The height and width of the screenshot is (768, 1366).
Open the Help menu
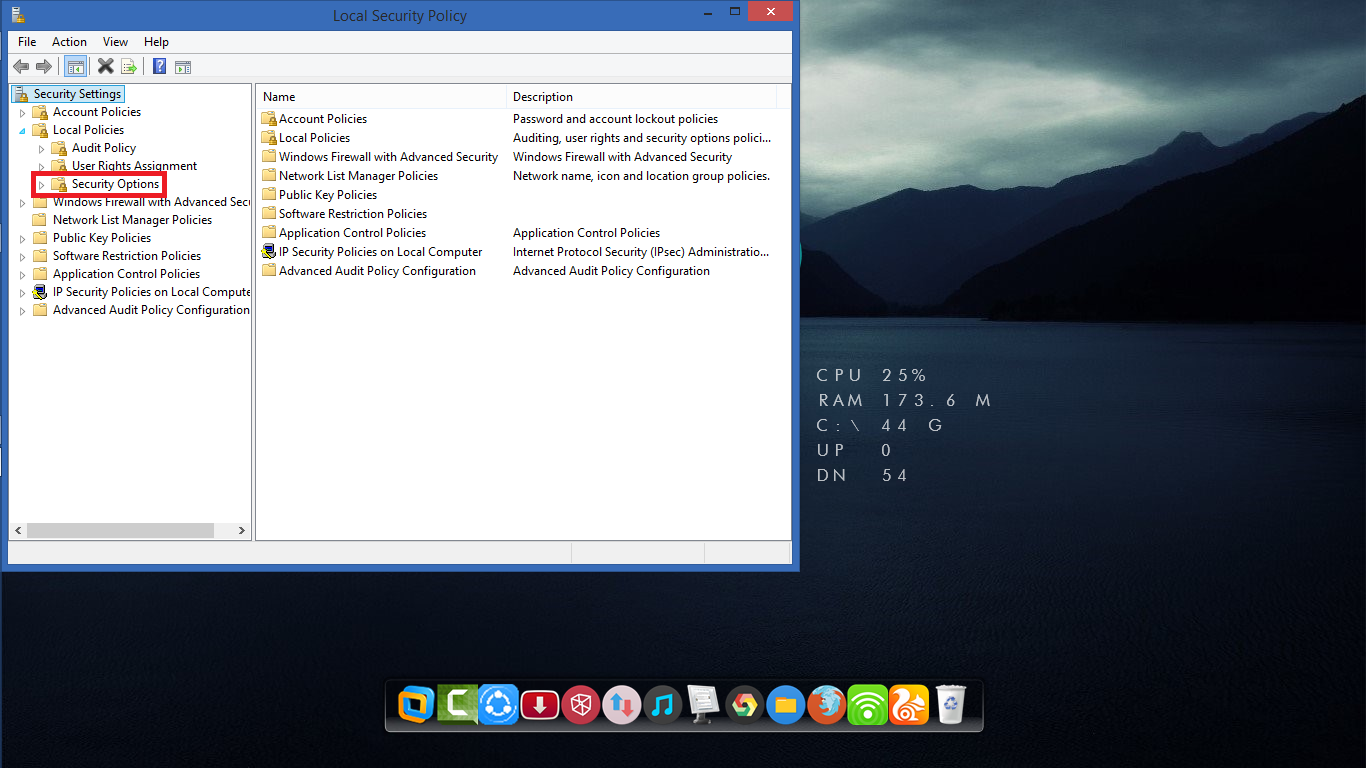(156, 42)
